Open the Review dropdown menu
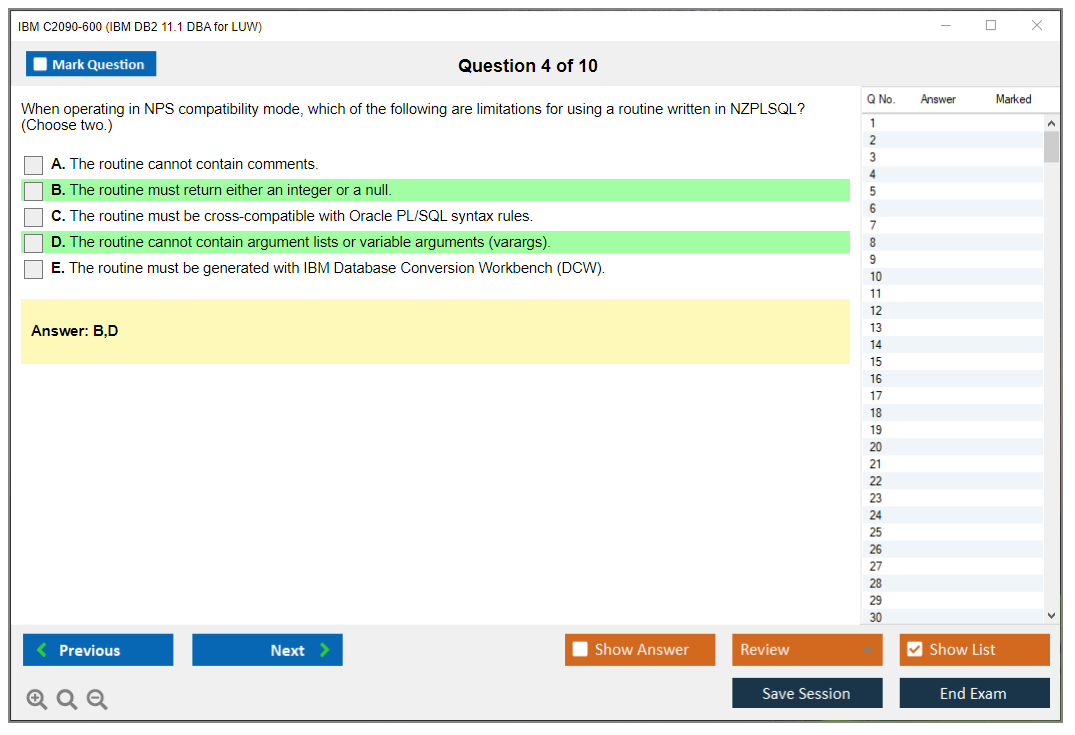 coord(806,650)
